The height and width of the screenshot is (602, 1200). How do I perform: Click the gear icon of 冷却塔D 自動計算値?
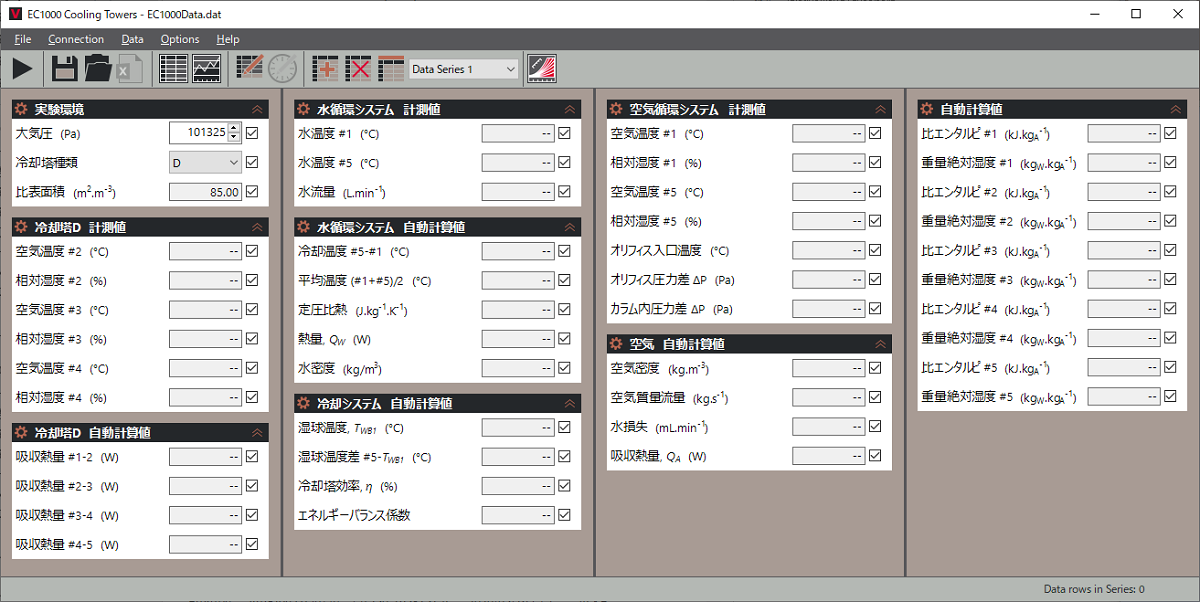click(21, 433)
